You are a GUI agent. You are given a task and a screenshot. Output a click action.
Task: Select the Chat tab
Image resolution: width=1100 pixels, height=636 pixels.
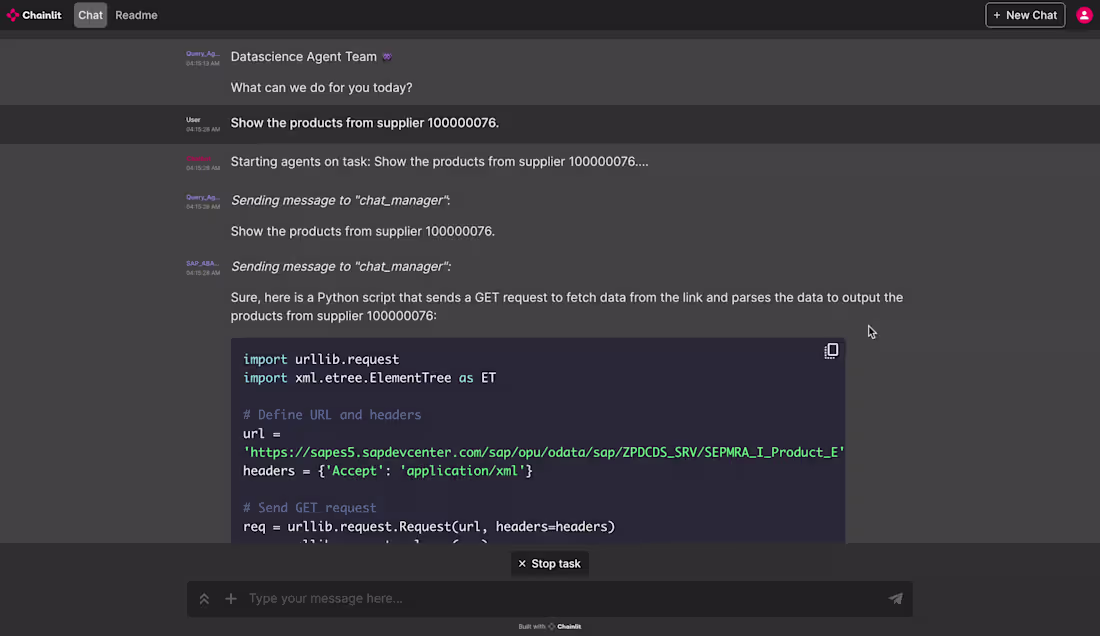point(91,15)
